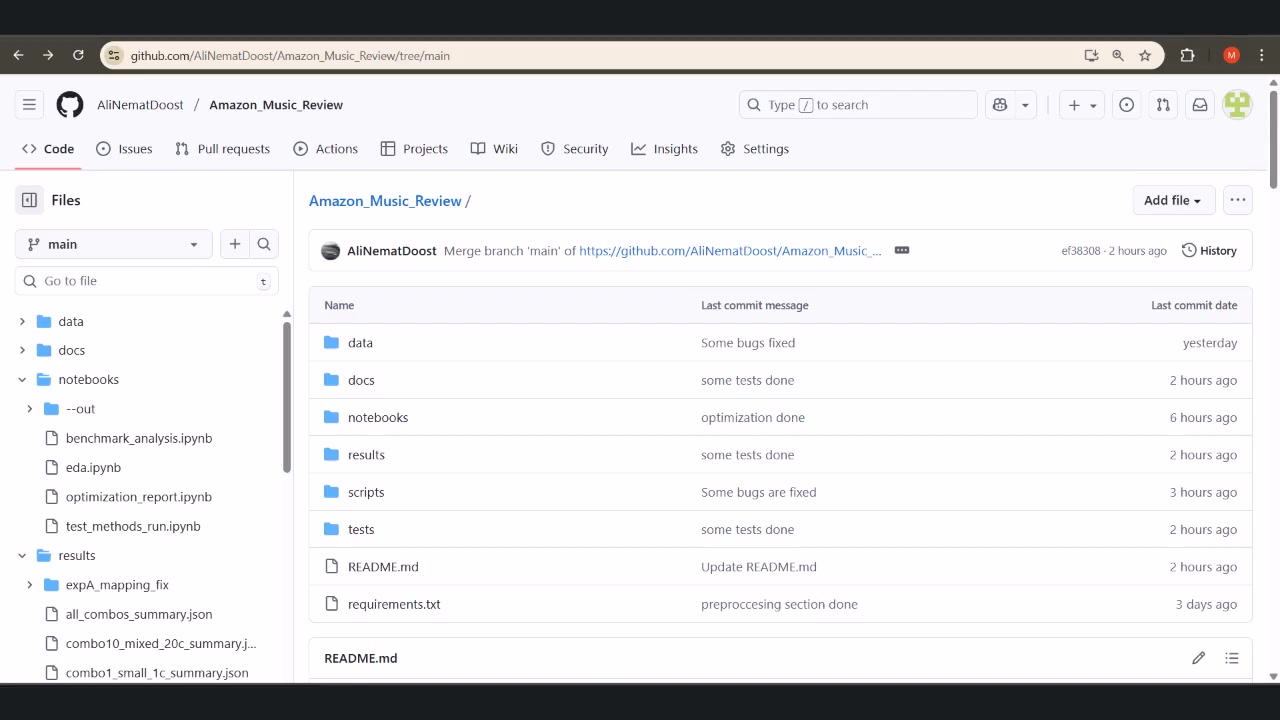
Task: Open the Add file dropdown
Action: tap(1173, 200)
